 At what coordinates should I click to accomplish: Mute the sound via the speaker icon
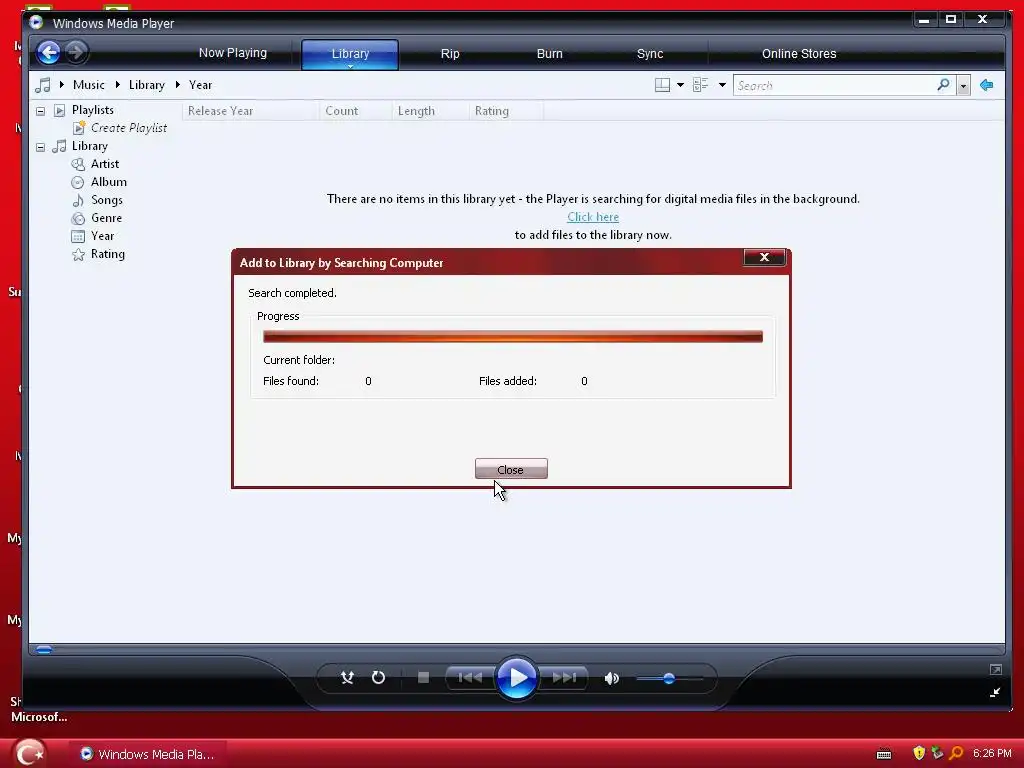point(611,679)
